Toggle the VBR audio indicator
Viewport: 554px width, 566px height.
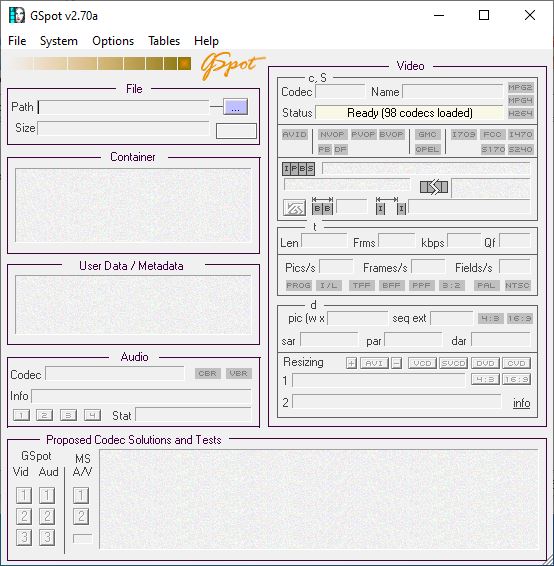[239, 373]
